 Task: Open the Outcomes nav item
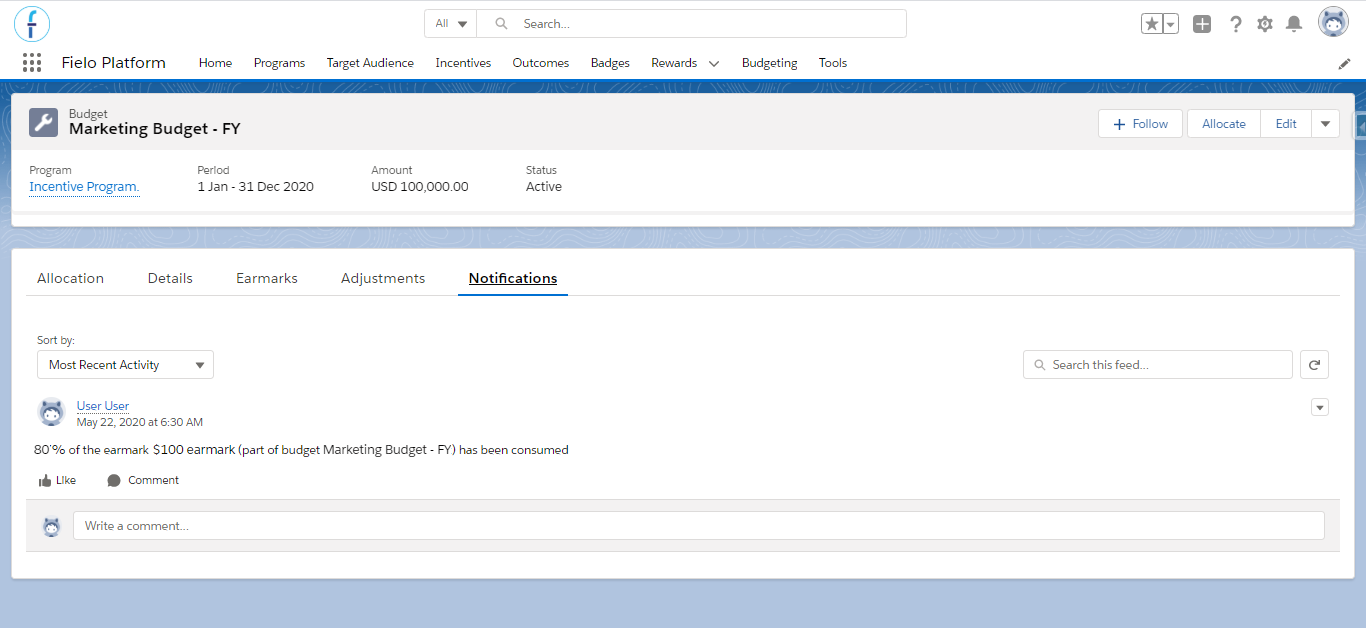(541, 63)
